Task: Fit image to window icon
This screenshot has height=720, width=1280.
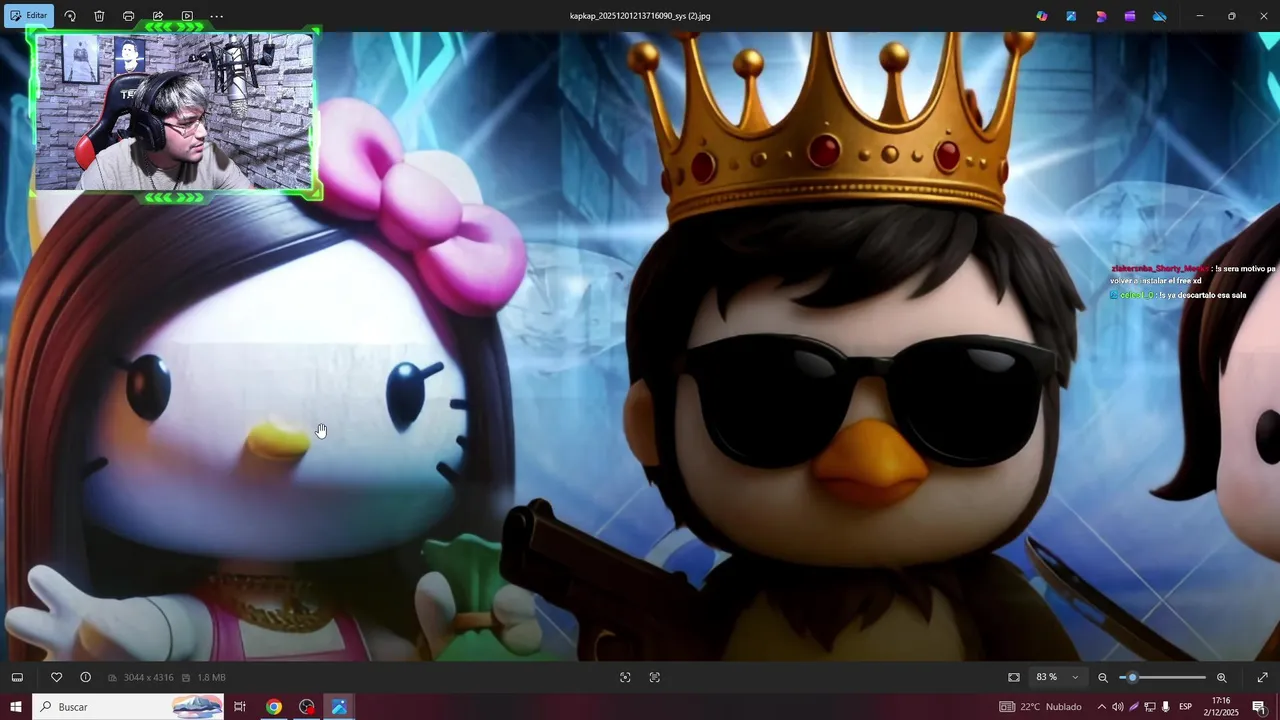Action: point(1014,677)
